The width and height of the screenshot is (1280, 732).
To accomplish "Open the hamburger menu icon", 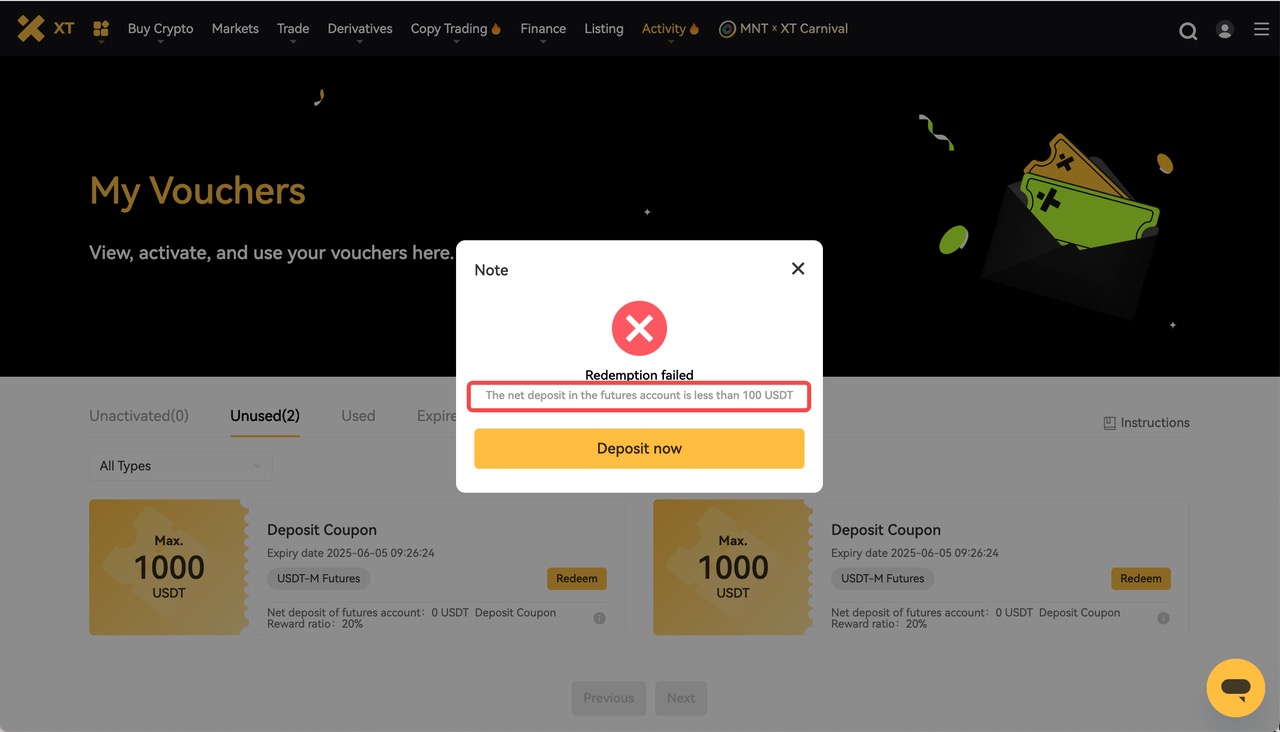I will (1261, 30).
